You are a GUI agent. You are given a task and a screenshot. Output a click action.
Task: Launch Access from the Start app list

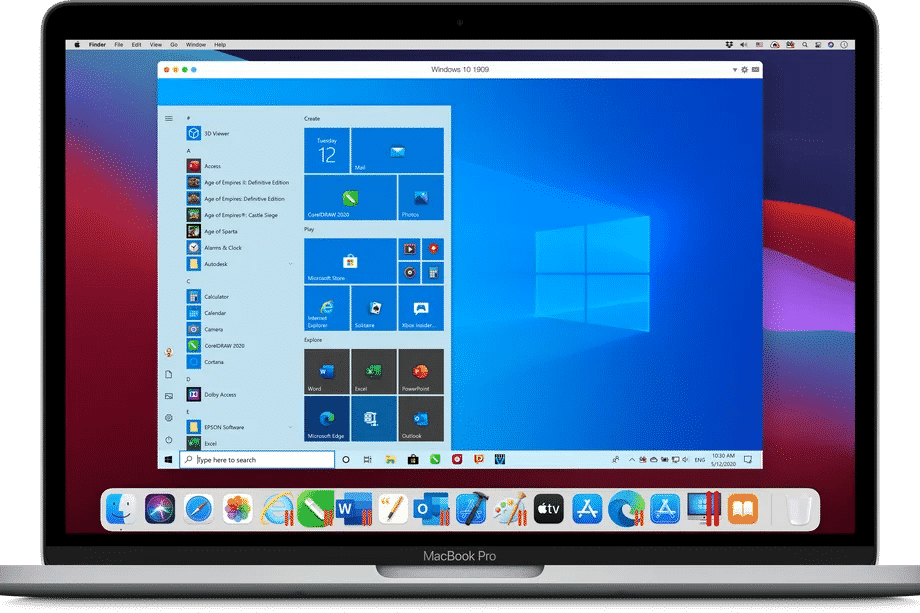pyautogui.click(x=204, y=166)
